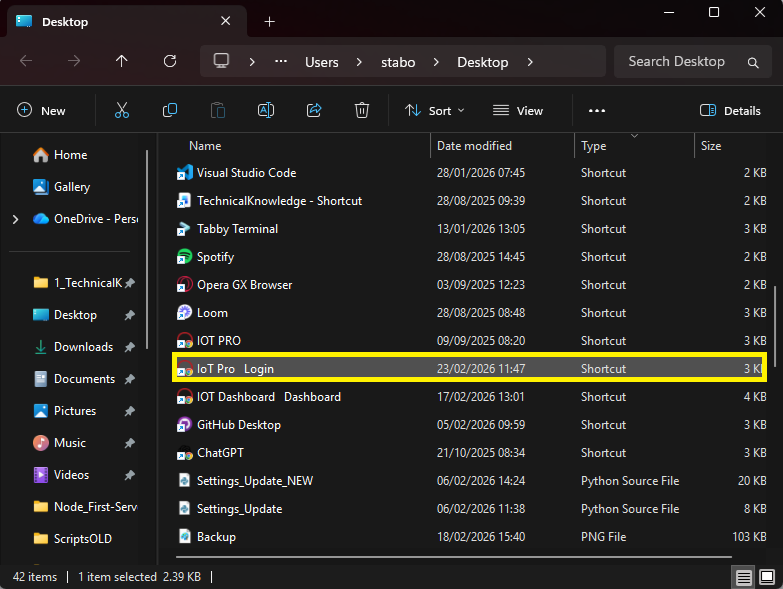This screenshot has height=589, width=783.
Task: Unpin Music from Quick access
Action: coord(130,443)
